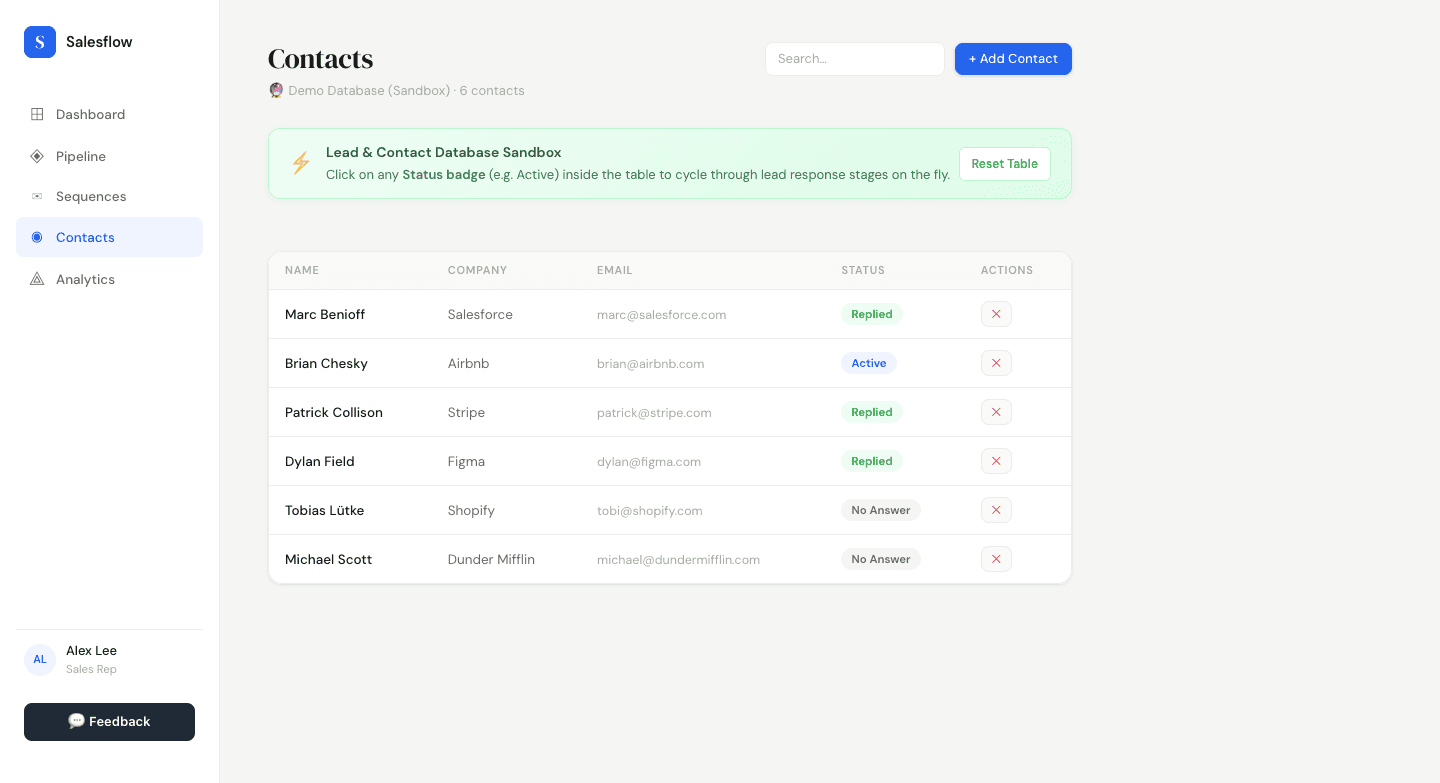The width and height of the screenshot is (1440, 783).
Task: Click the Salesflow brand name
Action: 99,42
